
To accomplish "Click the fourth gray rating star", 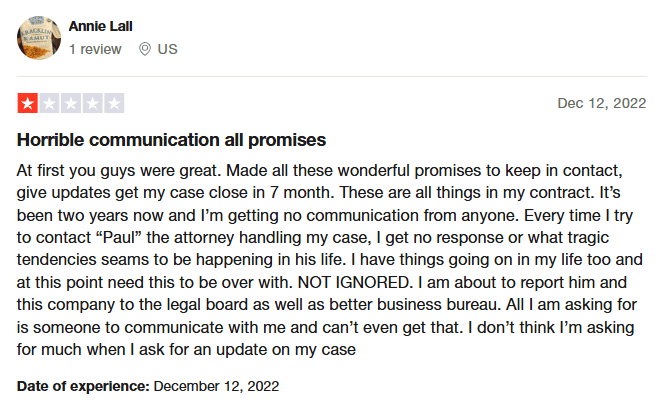I will (x=93, y=103).
